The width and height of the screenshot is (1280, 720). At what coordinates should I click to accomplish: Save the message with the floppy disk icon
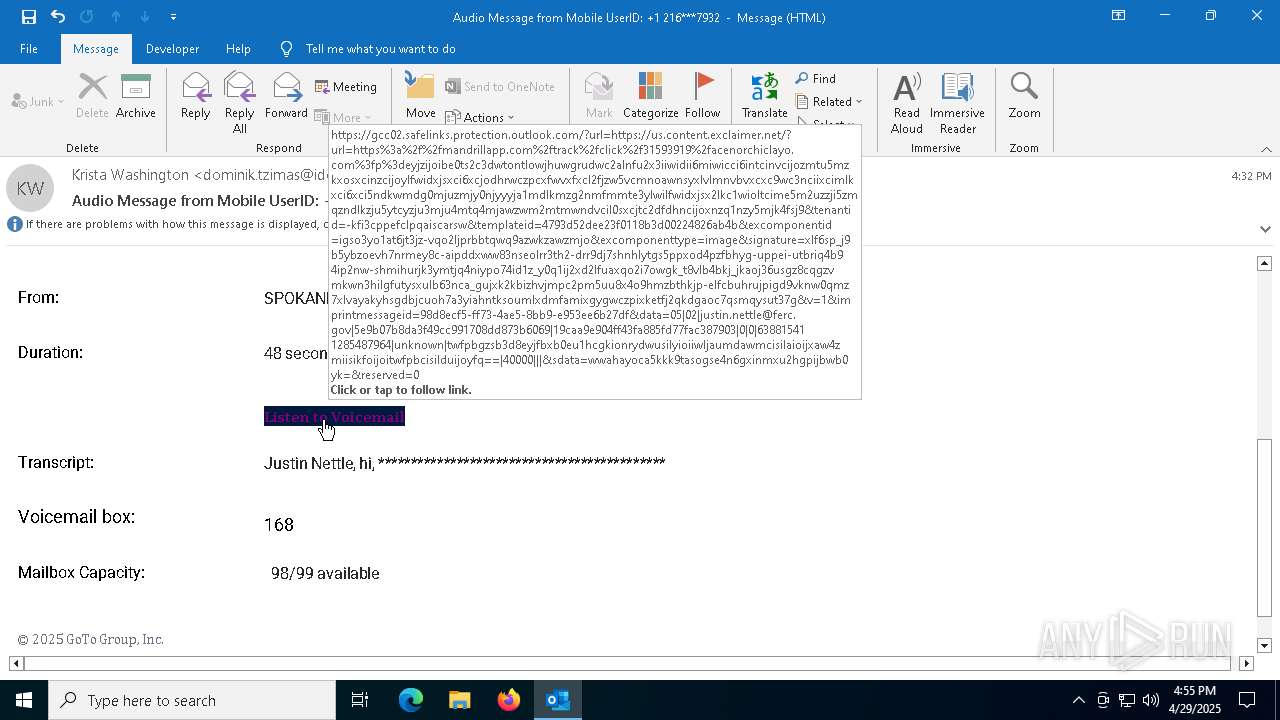(28, 17)
